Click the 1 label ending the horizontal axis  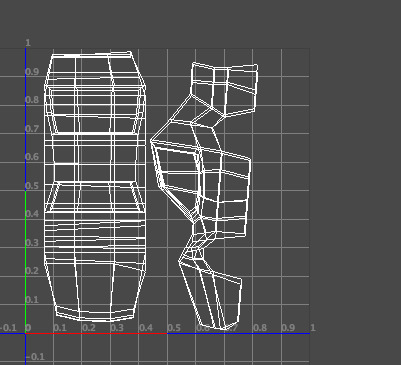(x=313, y=327)
